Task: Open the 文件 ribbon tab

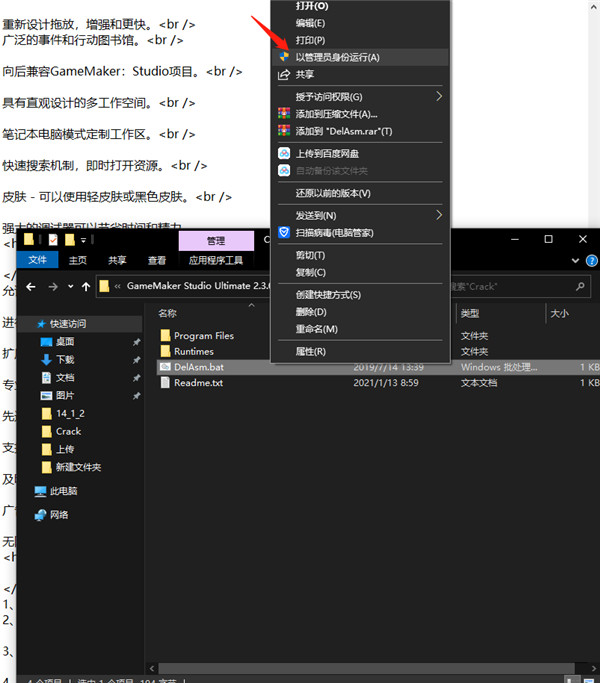Action: tap(37, 260)
